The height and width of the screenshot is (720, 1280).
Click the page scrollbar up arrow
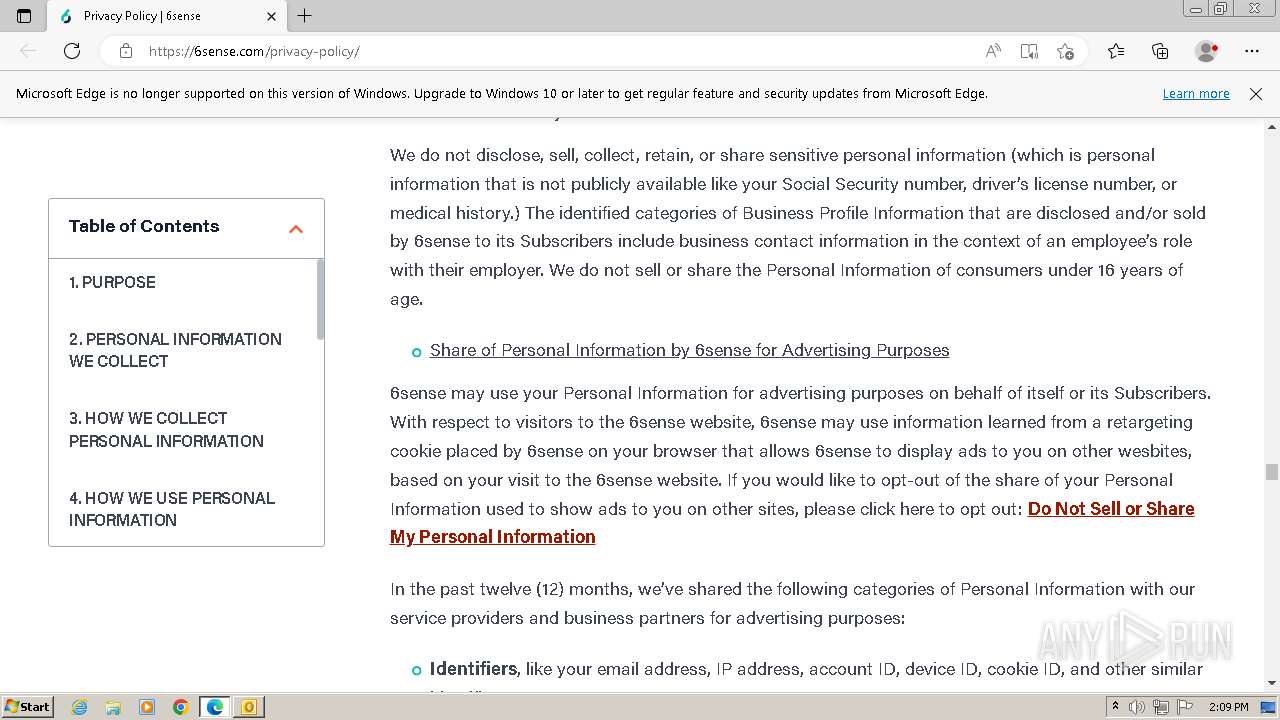(1272, 127)
